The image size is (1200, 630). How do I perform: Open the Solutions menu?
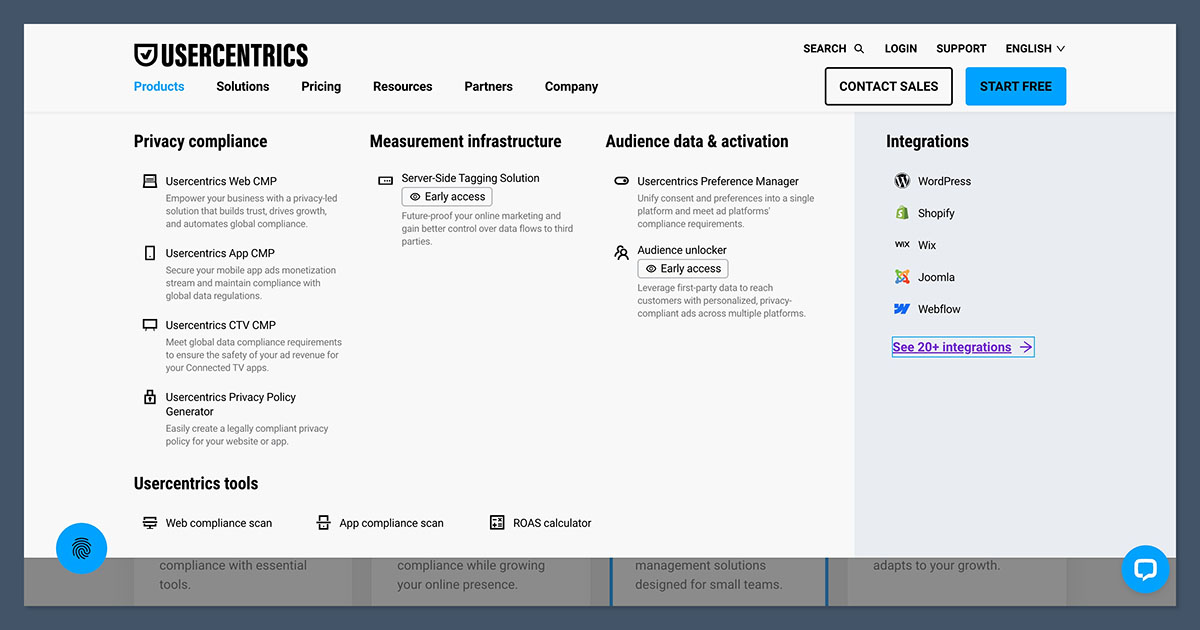(x=242, y=86)
